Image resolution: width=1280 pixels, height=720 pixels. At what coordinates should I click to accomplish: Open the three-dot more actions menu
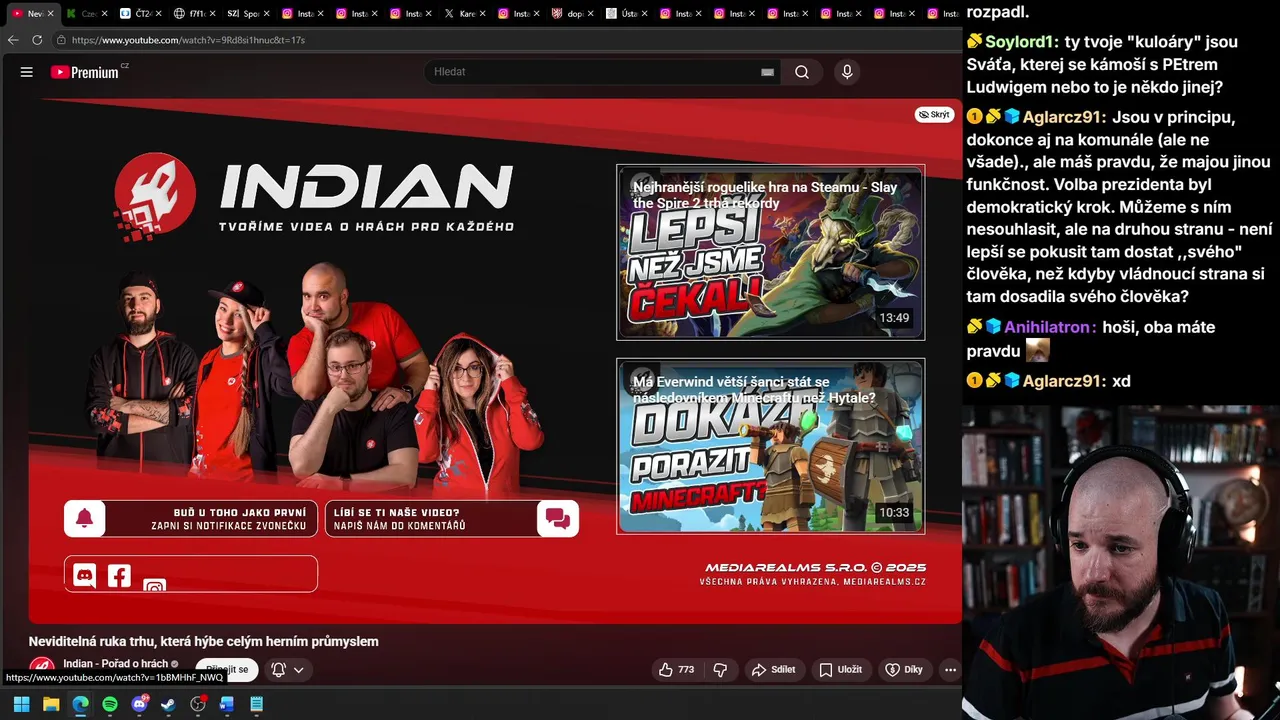[951, 670]
